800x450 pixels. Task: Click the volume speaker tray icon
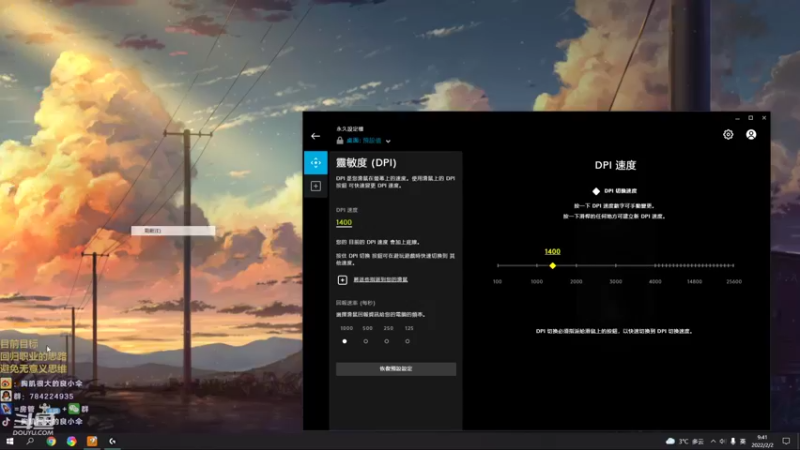coord(723,441)
